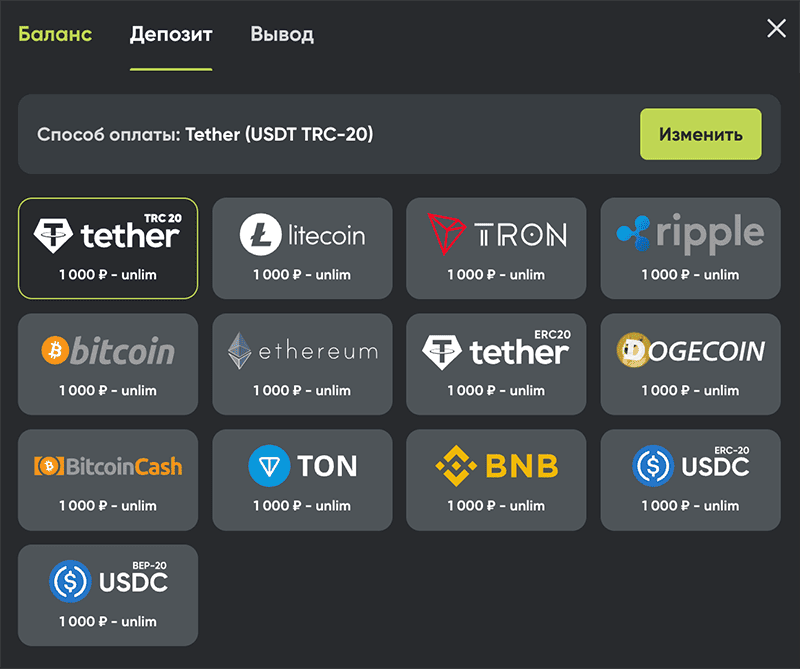Select the TRON payment tile
Image resolution: width=800 pixels, height=669 pixels.
[496, 248]
